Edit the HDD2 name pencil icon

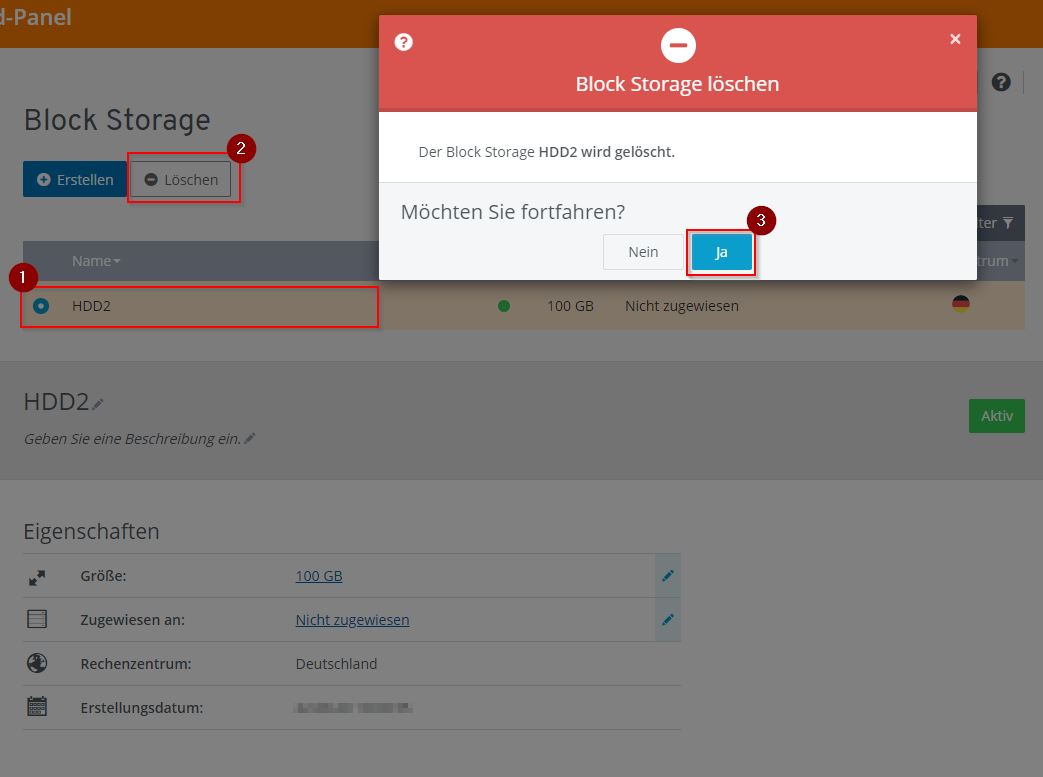pyautogui.click(x=98, y=404)
